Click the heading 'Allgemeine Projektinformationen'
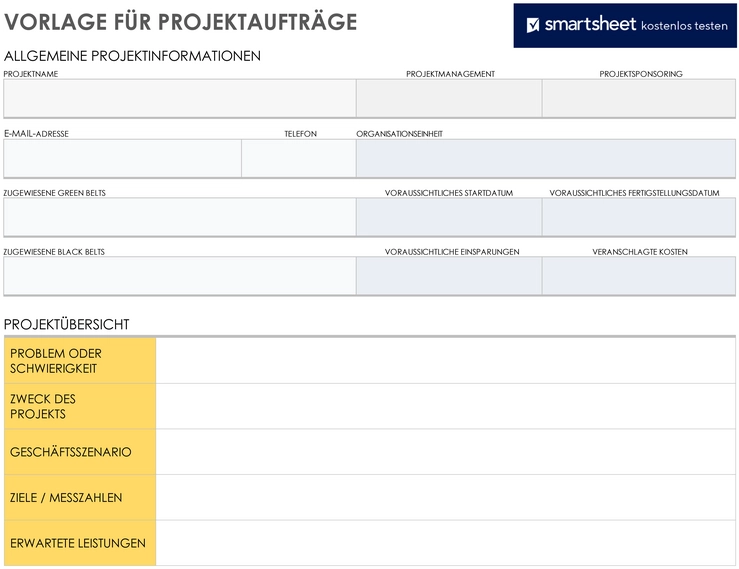Screen dimensions: 739x569 point(132,56)
